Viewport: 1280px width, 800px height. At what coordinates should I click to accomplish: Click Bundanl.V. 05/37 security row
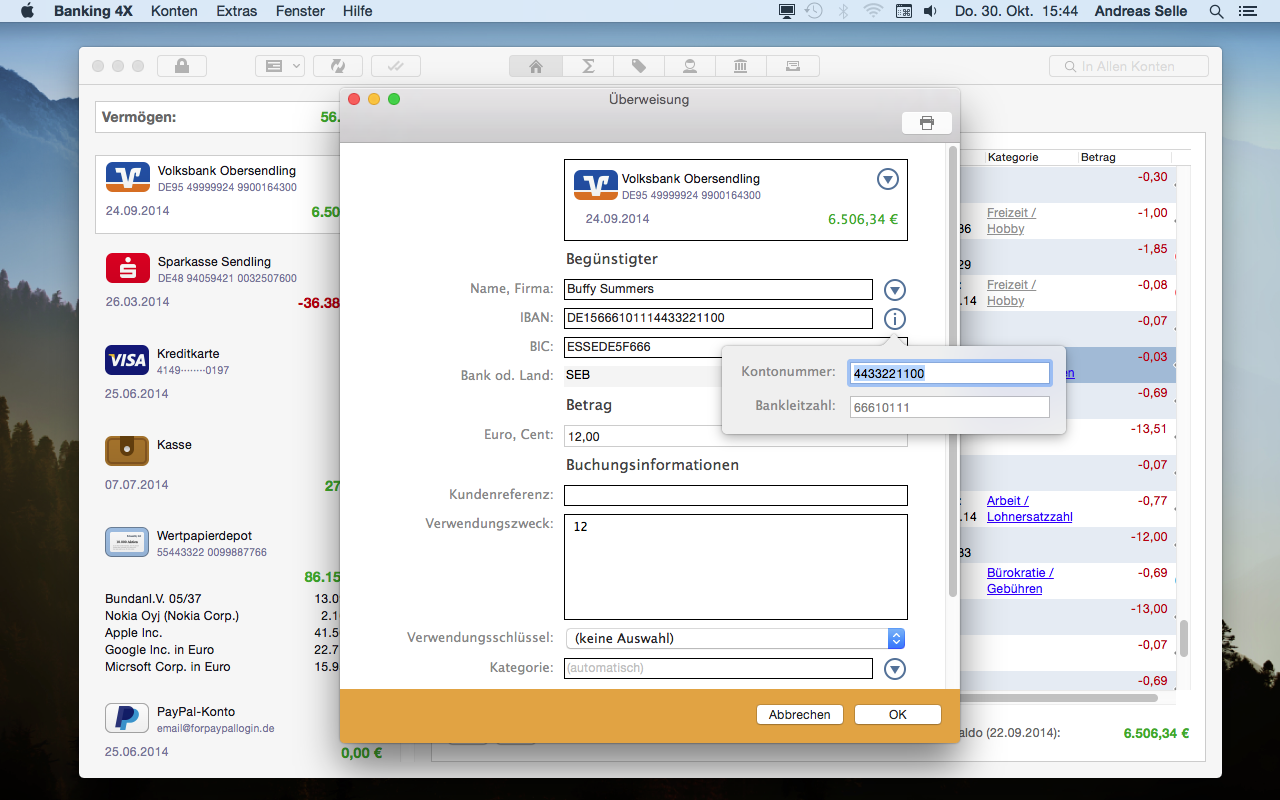tap(222, 599)
